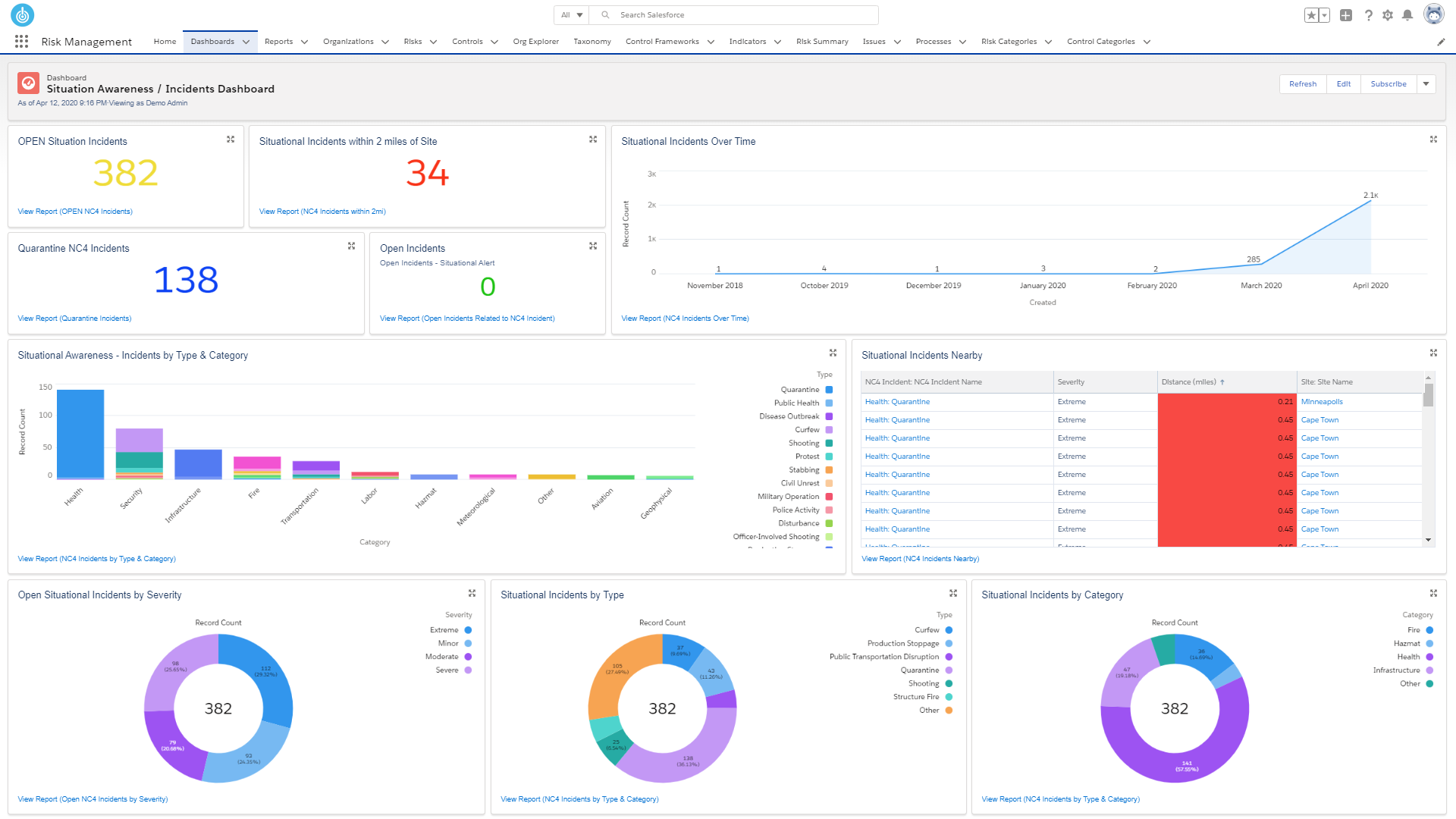Open the Setup gear icon

tap(1388, 14)
